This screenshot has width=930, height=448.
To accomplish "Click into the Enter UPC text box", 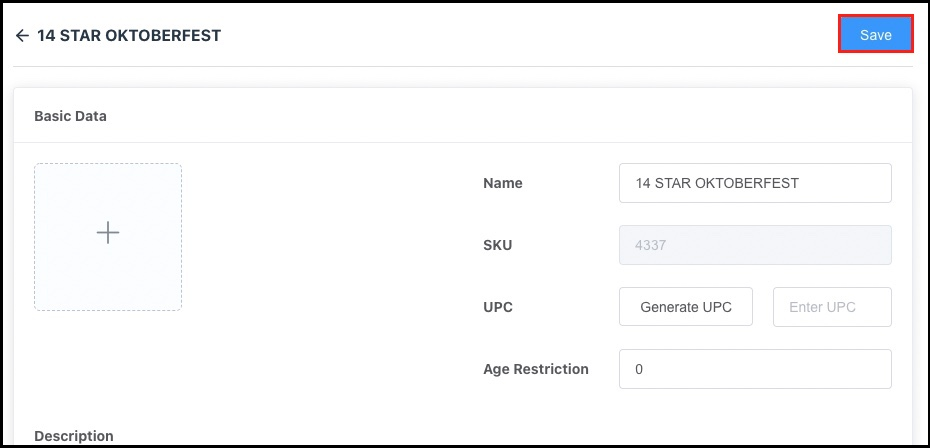I will (832, 307).
